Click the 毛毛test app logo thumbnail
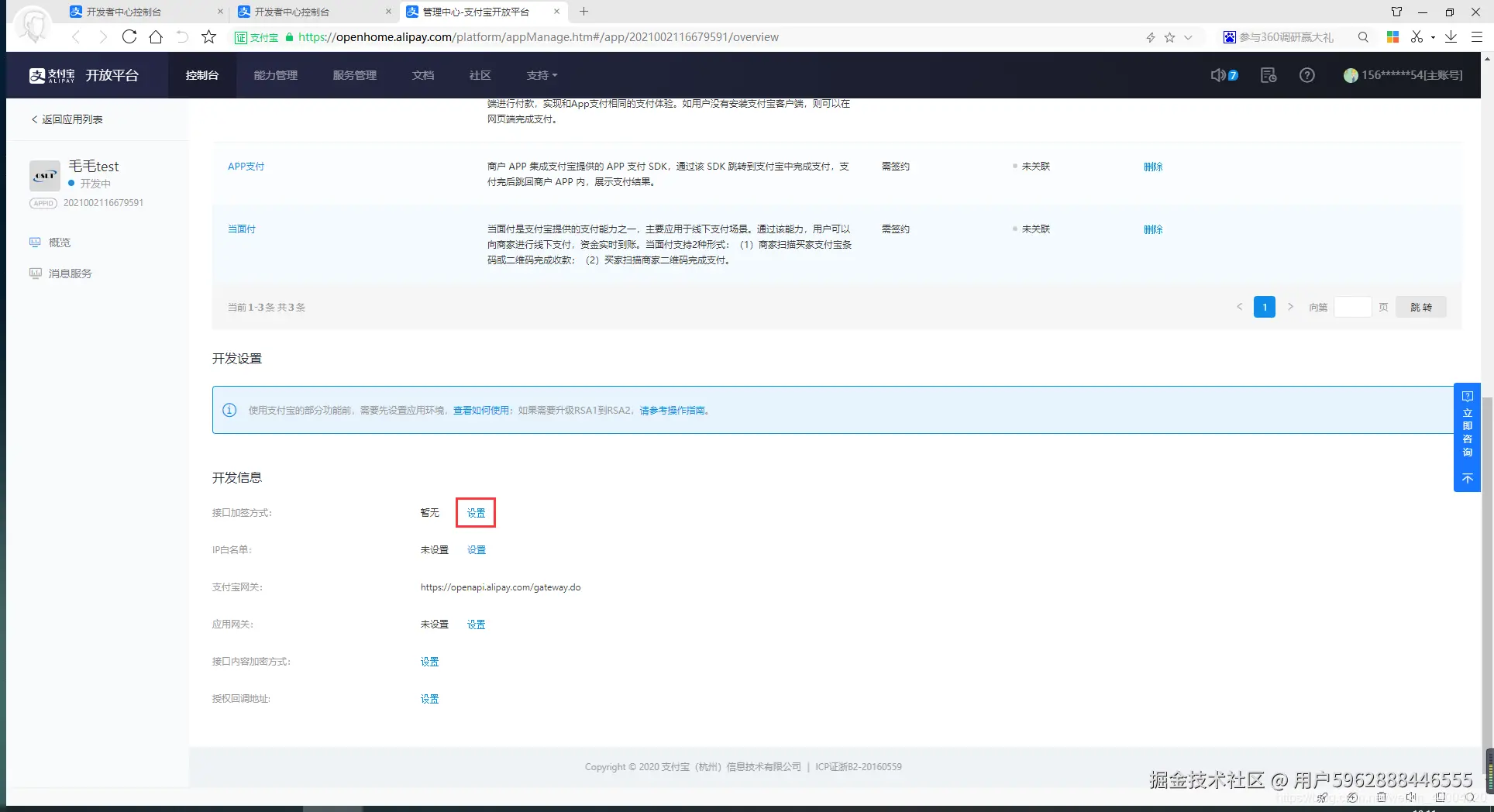This screenshot has width=1494, height=812. [x=44, y=176]
